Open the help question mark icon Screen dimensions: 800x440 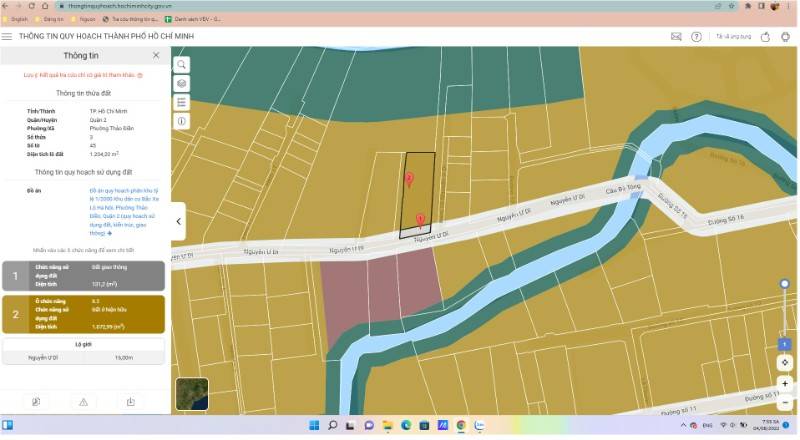click(696, 37)
